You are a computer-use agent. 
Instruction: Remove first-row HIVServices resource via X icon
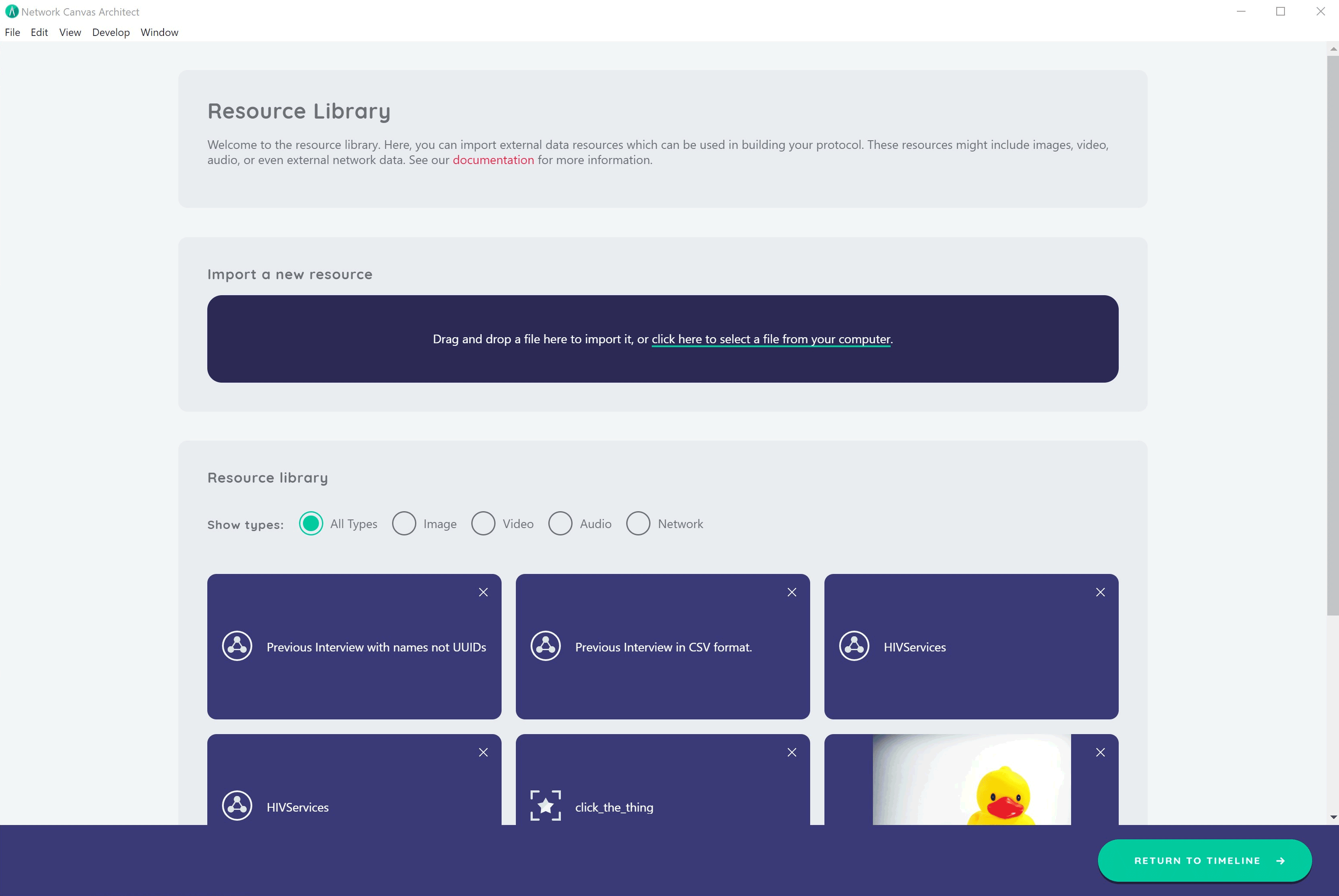point(1100,592)
